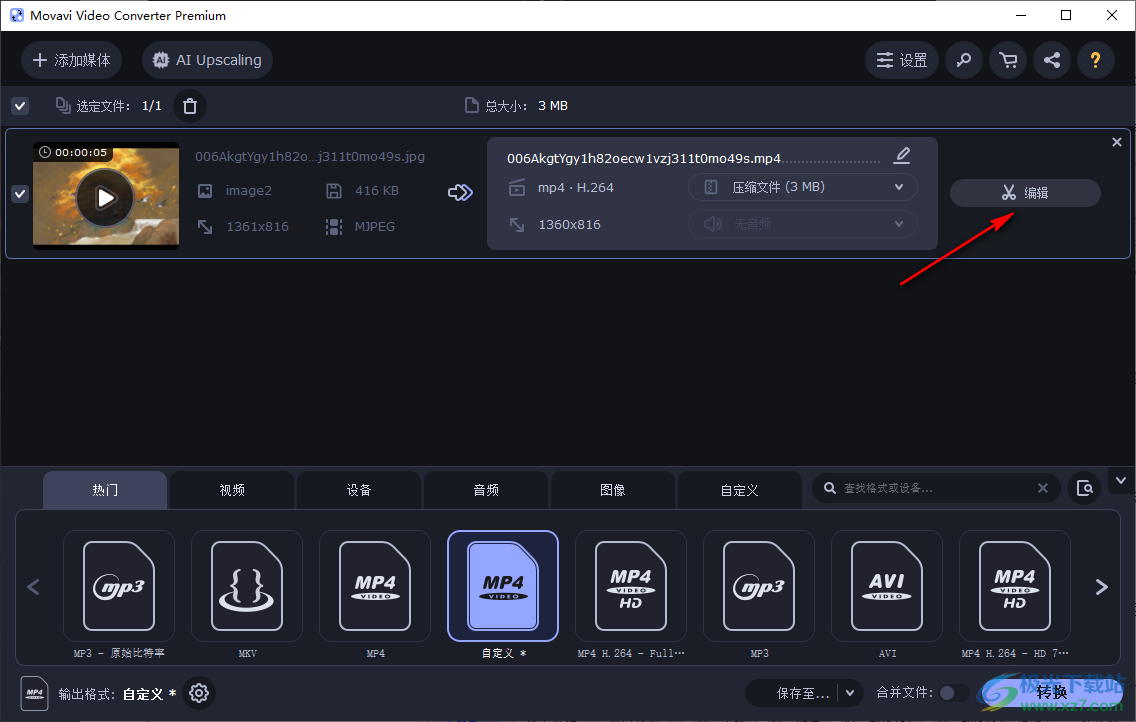Click the 1360x816 output resolution text

(569, 224)
